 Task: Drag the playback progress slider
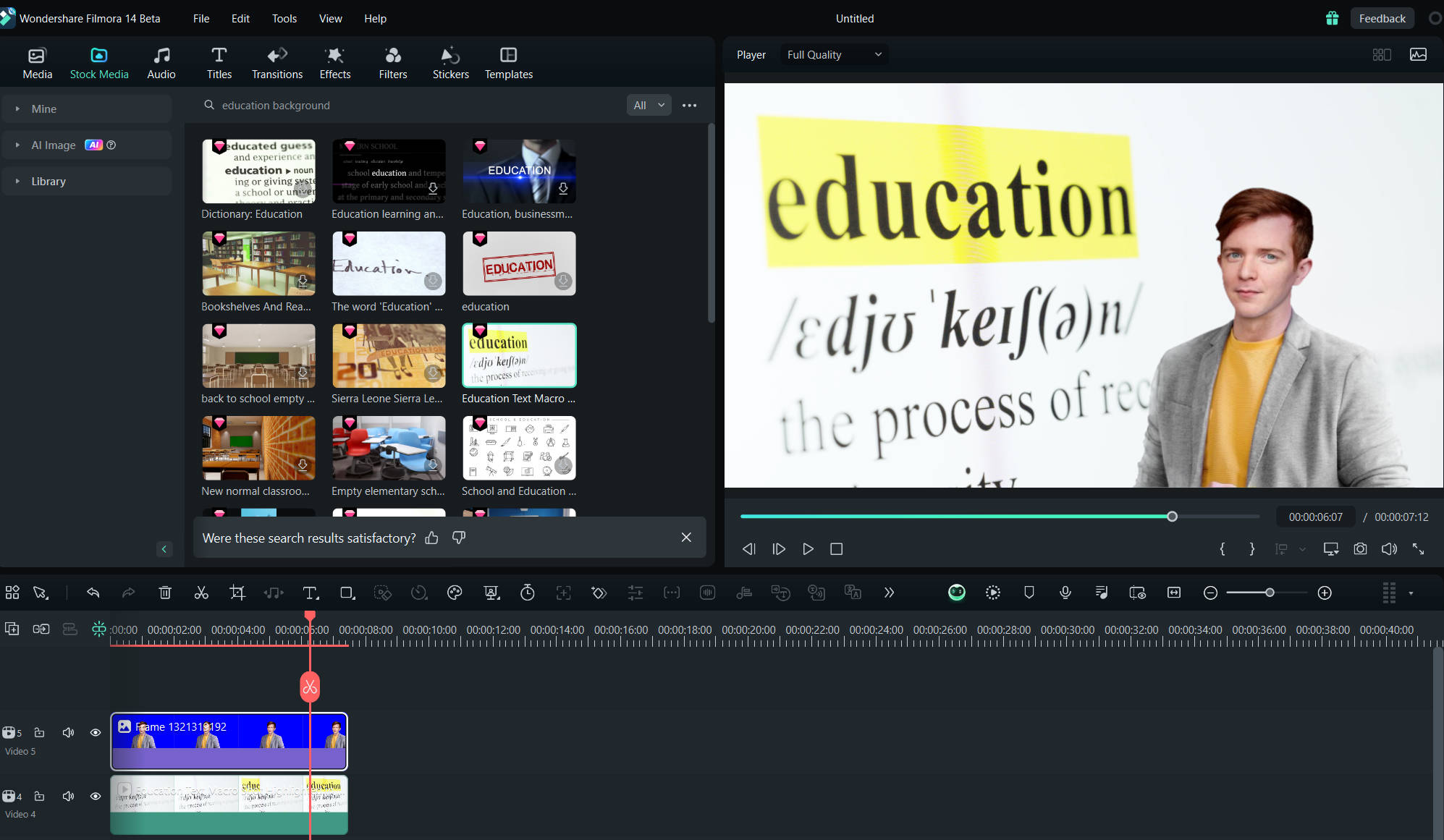click(x=1173, y=516)
